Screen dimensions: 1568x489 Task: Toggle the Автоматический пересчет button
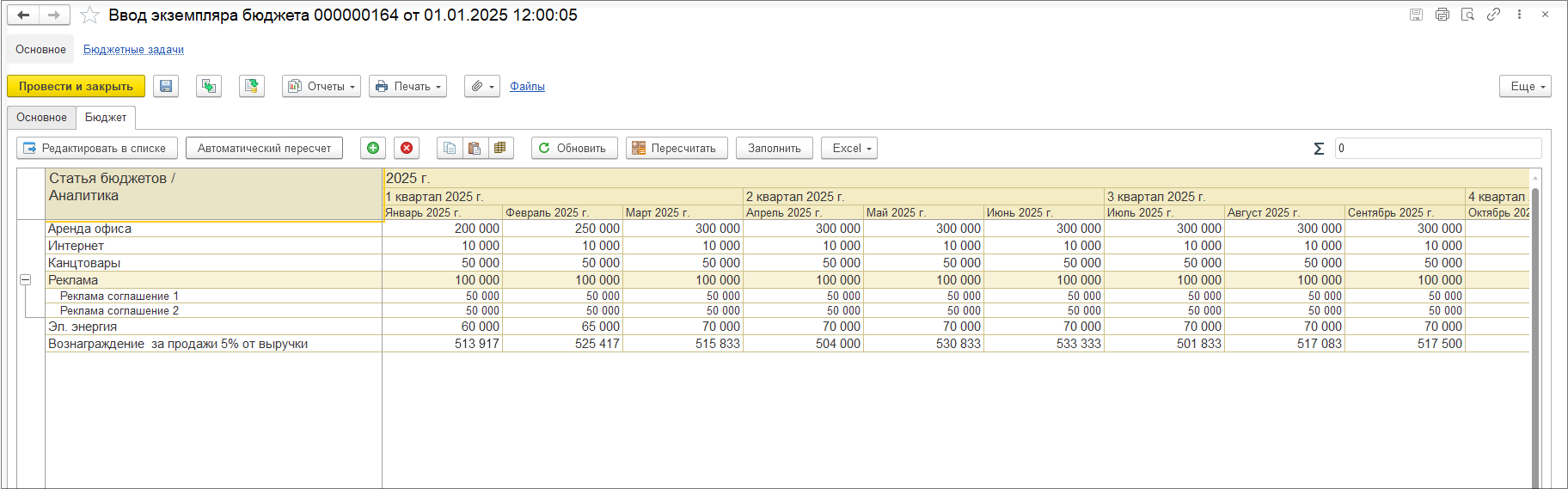pos(264,148)
